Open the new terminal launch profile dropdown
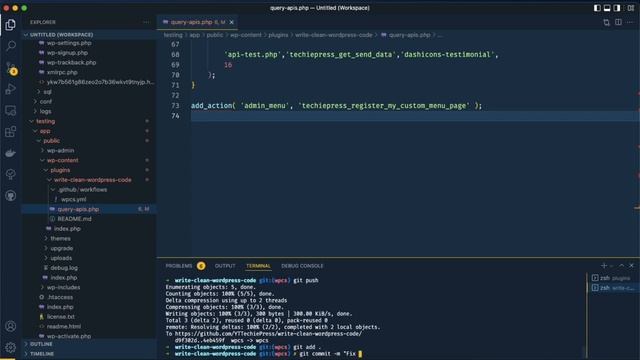 point(611,266)
